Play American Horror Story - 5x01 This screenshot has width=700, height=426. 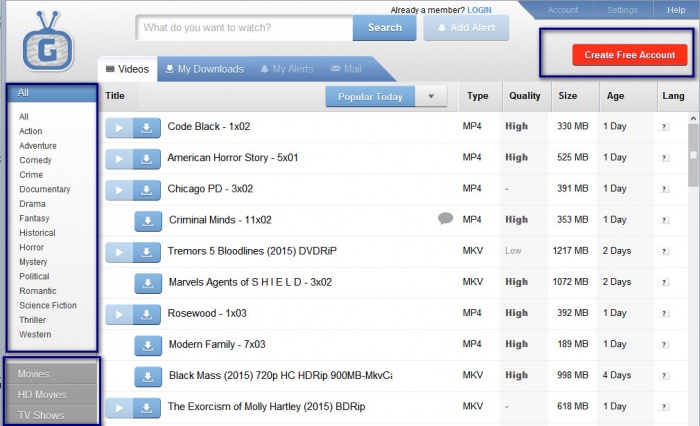[x=119, y=159]
